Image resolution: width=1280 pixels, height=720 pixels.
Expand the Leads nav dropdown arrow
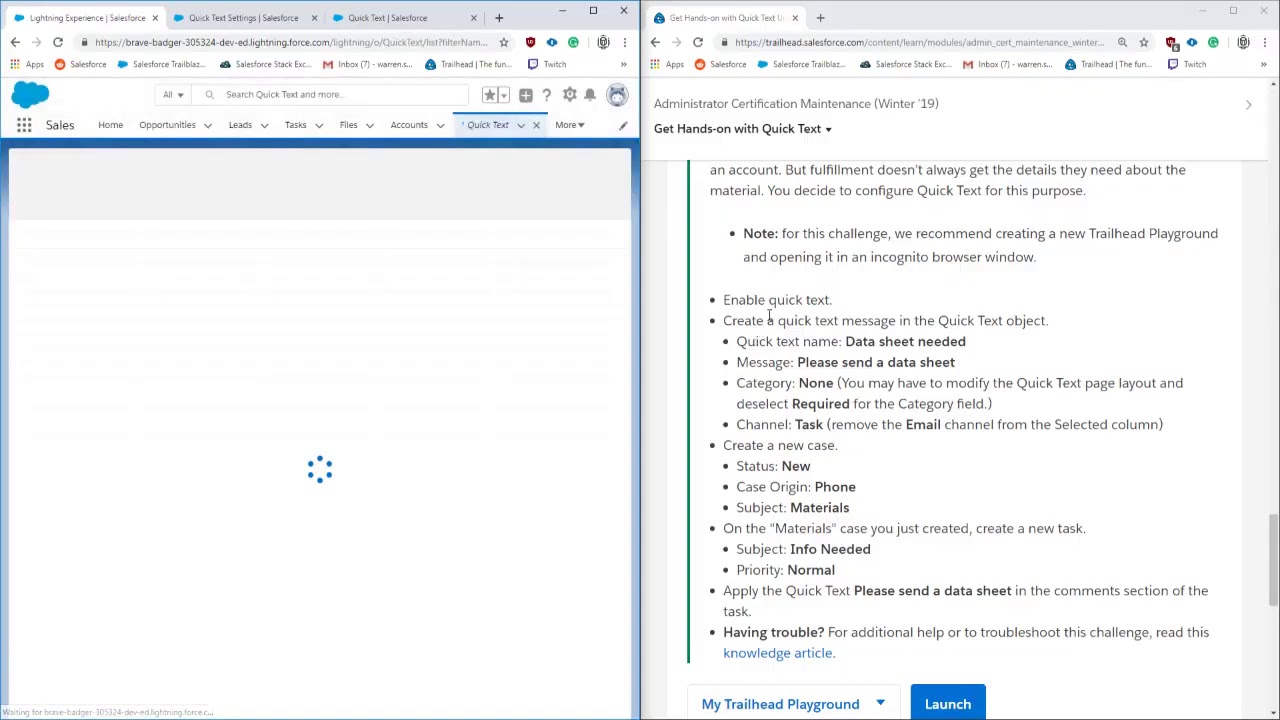point(264,125)
